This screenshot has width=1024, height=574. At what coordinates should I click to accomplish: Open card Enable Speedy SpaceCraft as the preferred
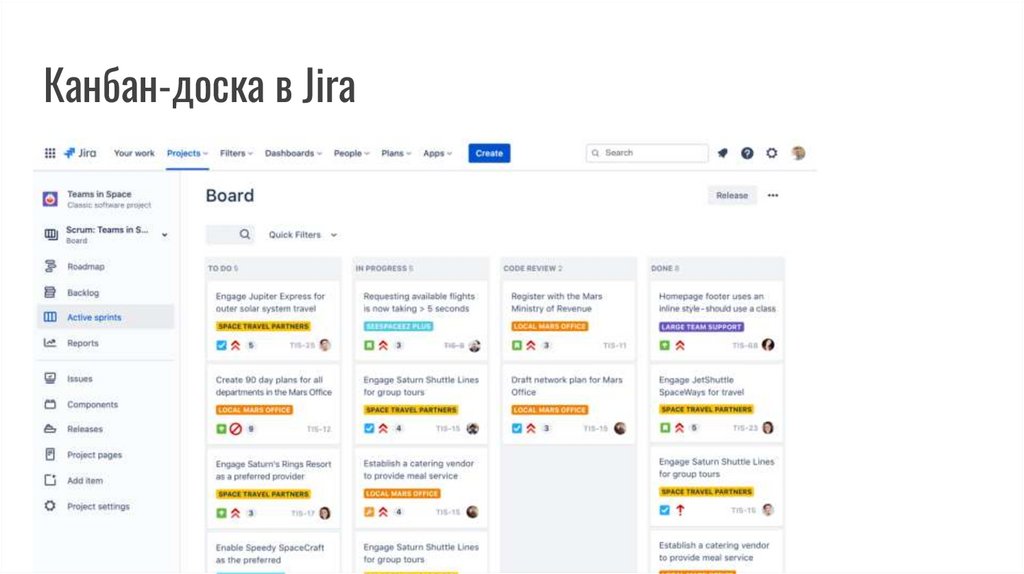click(x=273, y=554)
